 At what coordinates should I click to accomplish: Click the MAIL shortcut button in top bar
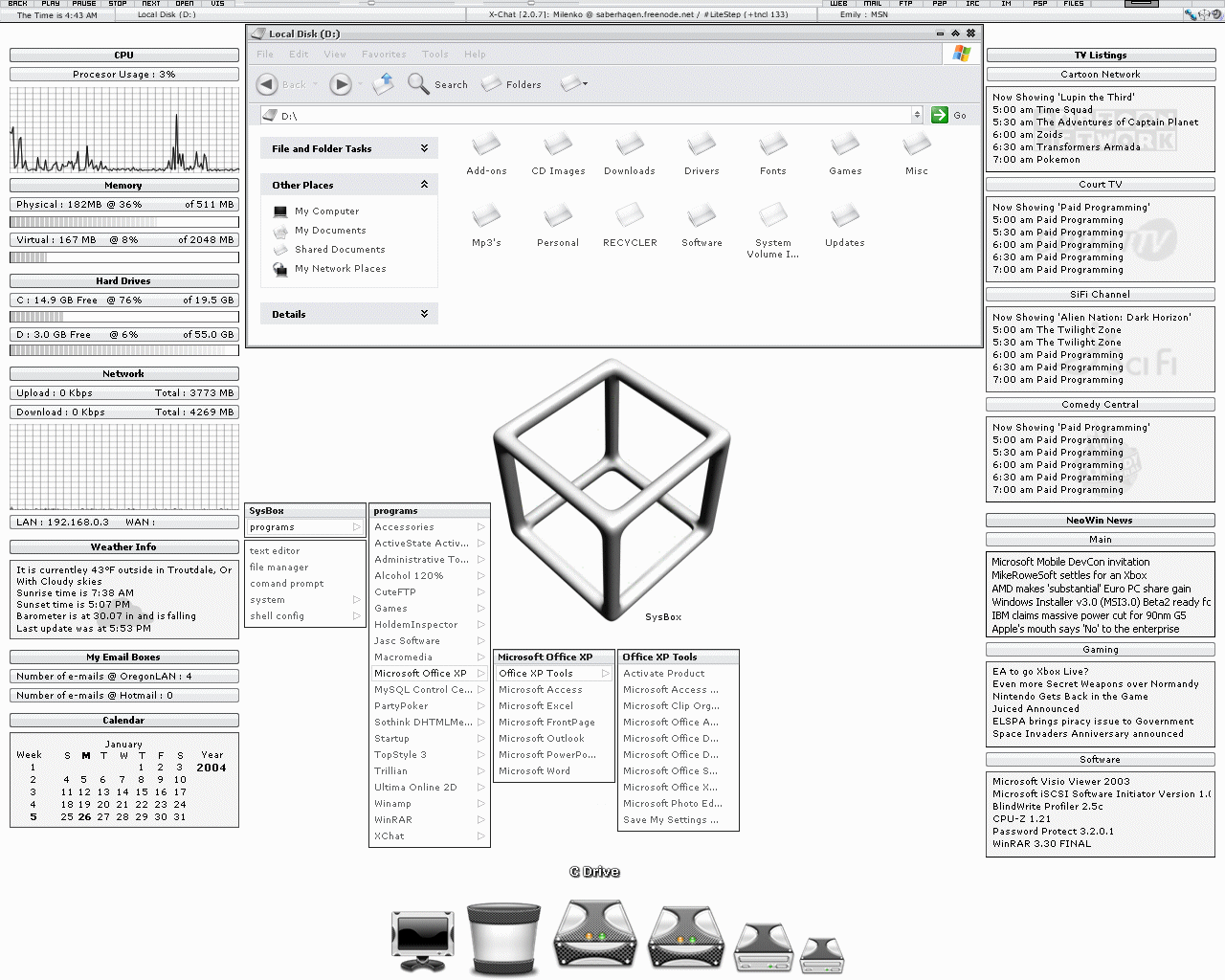(872, 4)
